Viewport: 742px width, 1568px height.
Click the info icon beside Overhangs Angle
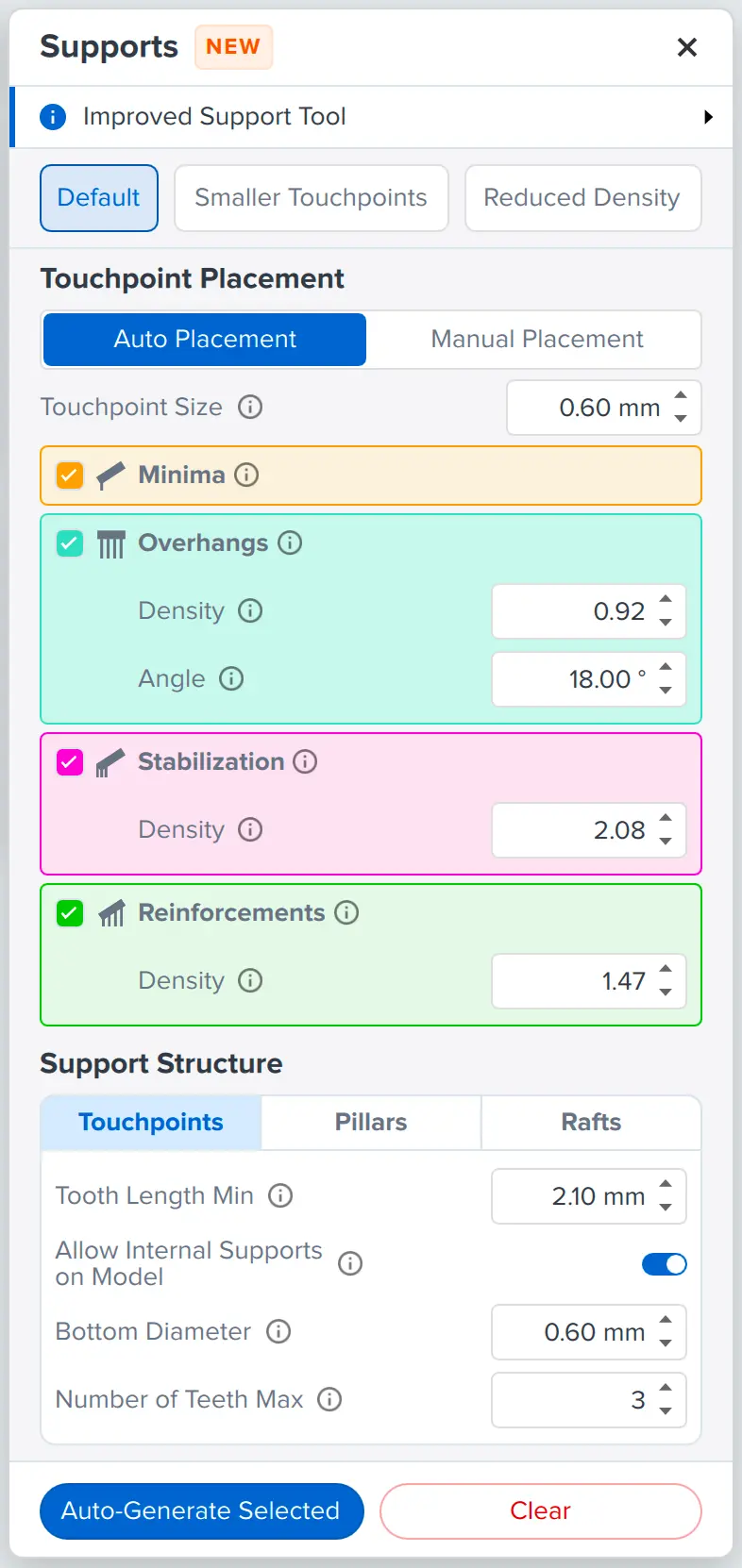point(231,679)
